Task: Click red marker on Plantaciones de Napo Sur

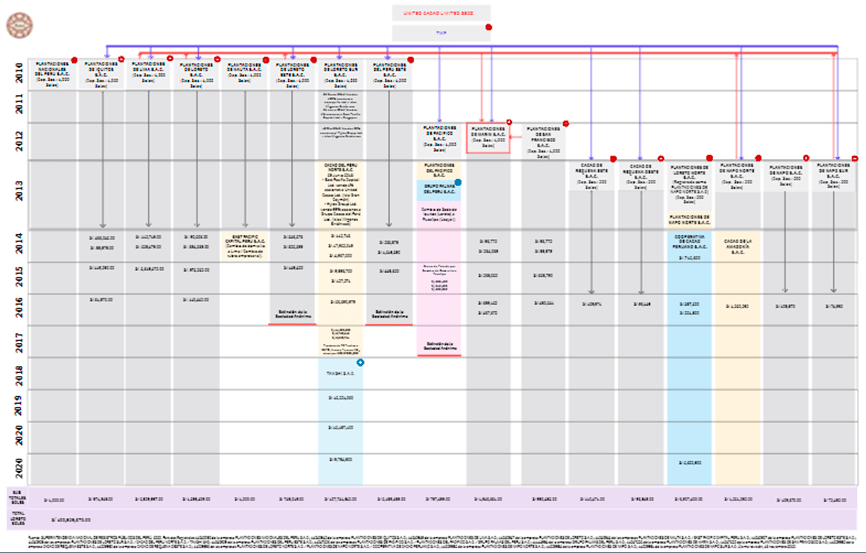Action: [x=855, y=159]
